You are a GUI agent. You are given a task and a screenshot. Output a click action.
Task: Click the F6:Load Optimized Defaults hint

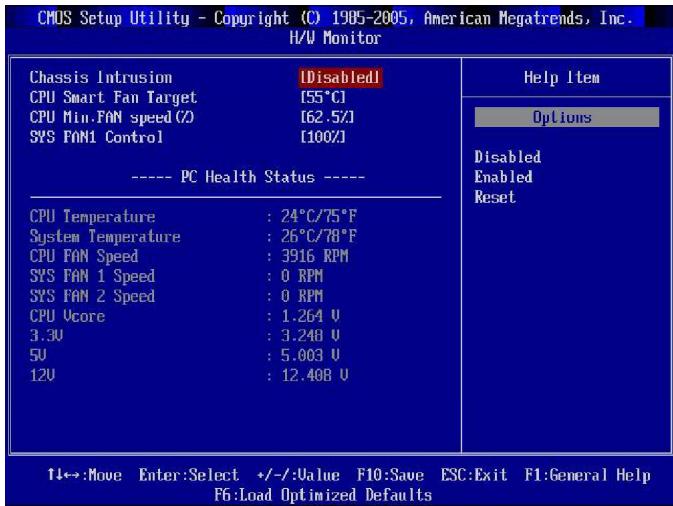323,495
